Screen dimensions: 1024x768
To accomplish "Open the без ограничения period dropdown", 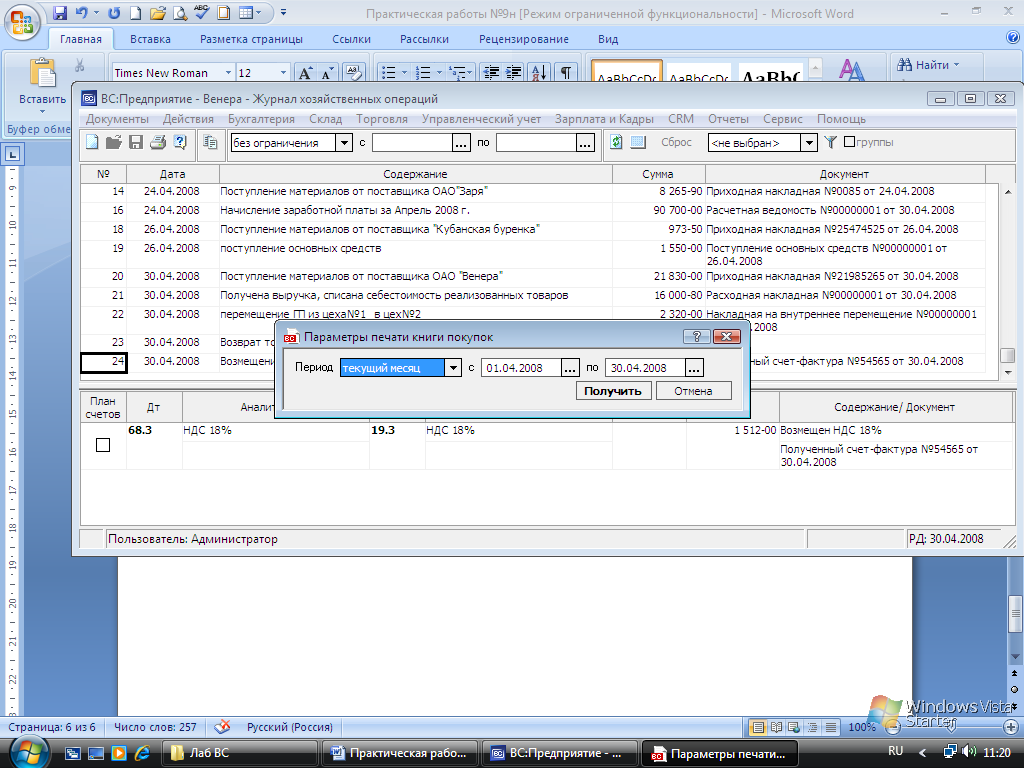I will pyautogui.click(x=344, y=142).
